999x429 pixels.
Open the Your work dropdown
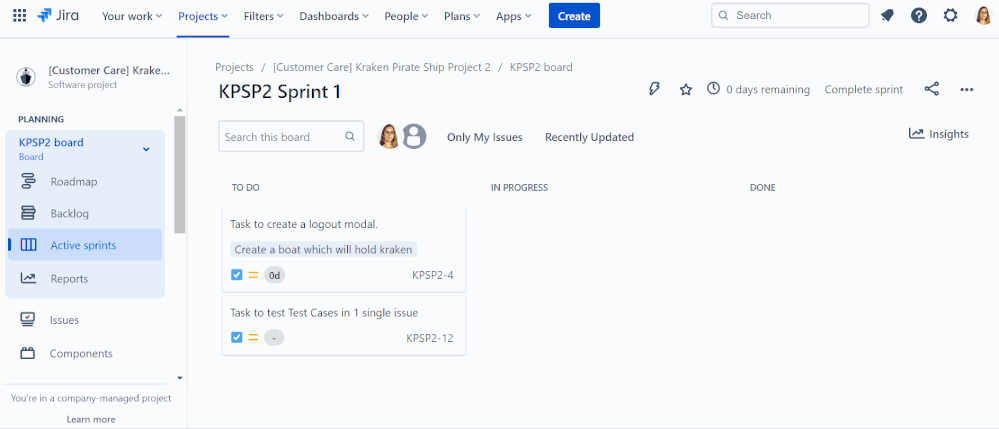132,17
